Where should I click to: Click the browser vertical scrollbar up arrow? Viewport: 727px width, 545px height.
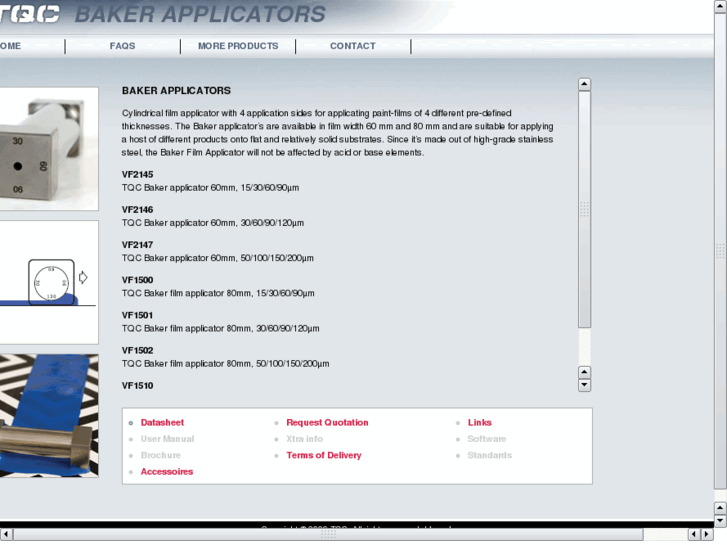720,6
